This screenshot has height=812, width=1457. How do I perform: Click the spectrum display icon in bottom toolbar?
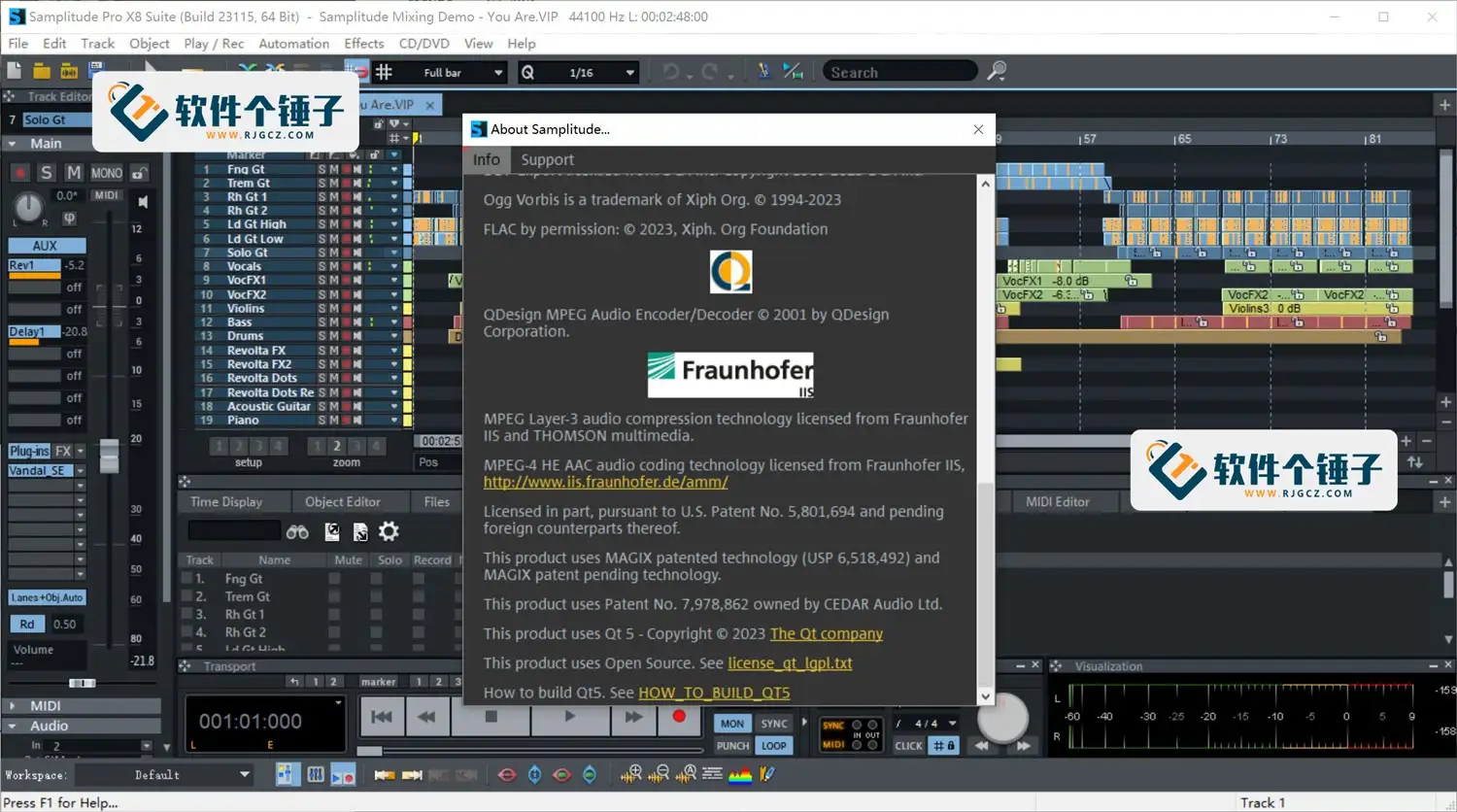[x=740, y=774]
